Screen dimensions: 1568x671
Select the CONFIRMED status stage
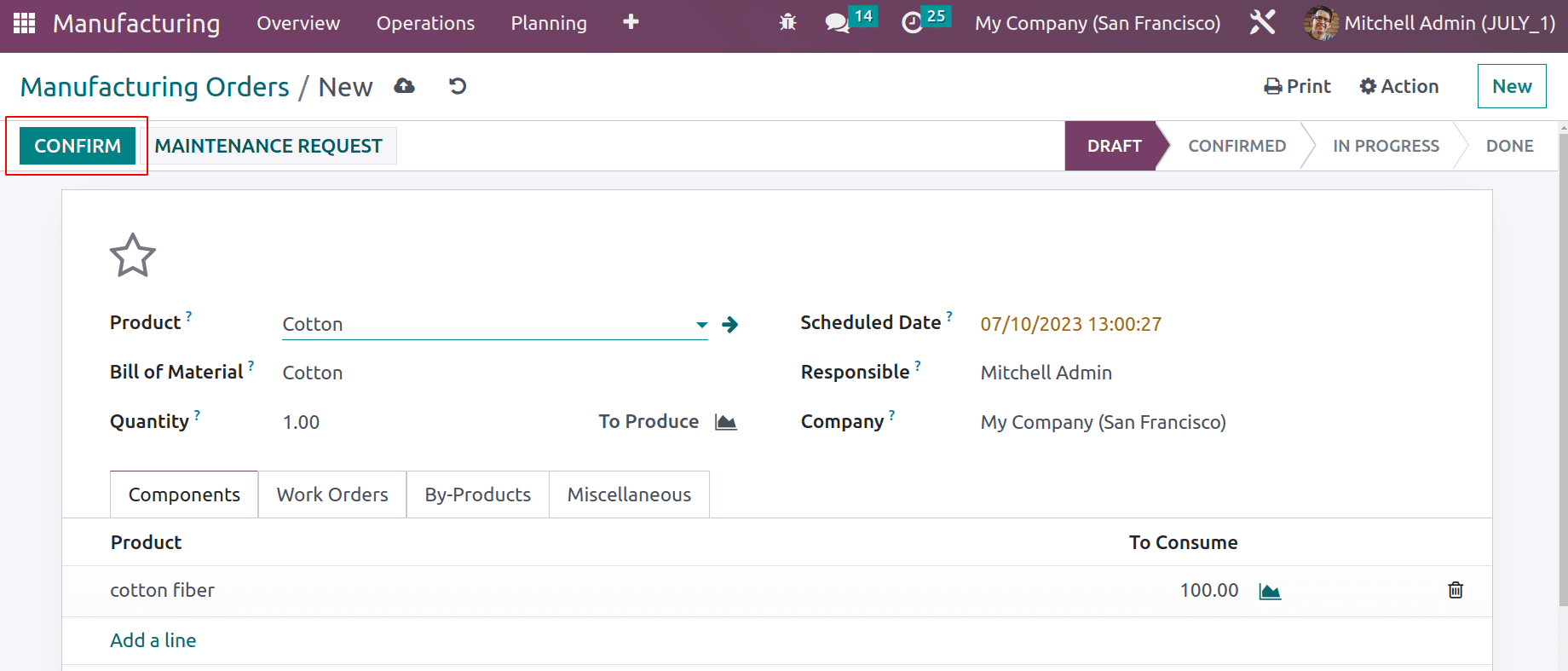tap(1237, 146)
